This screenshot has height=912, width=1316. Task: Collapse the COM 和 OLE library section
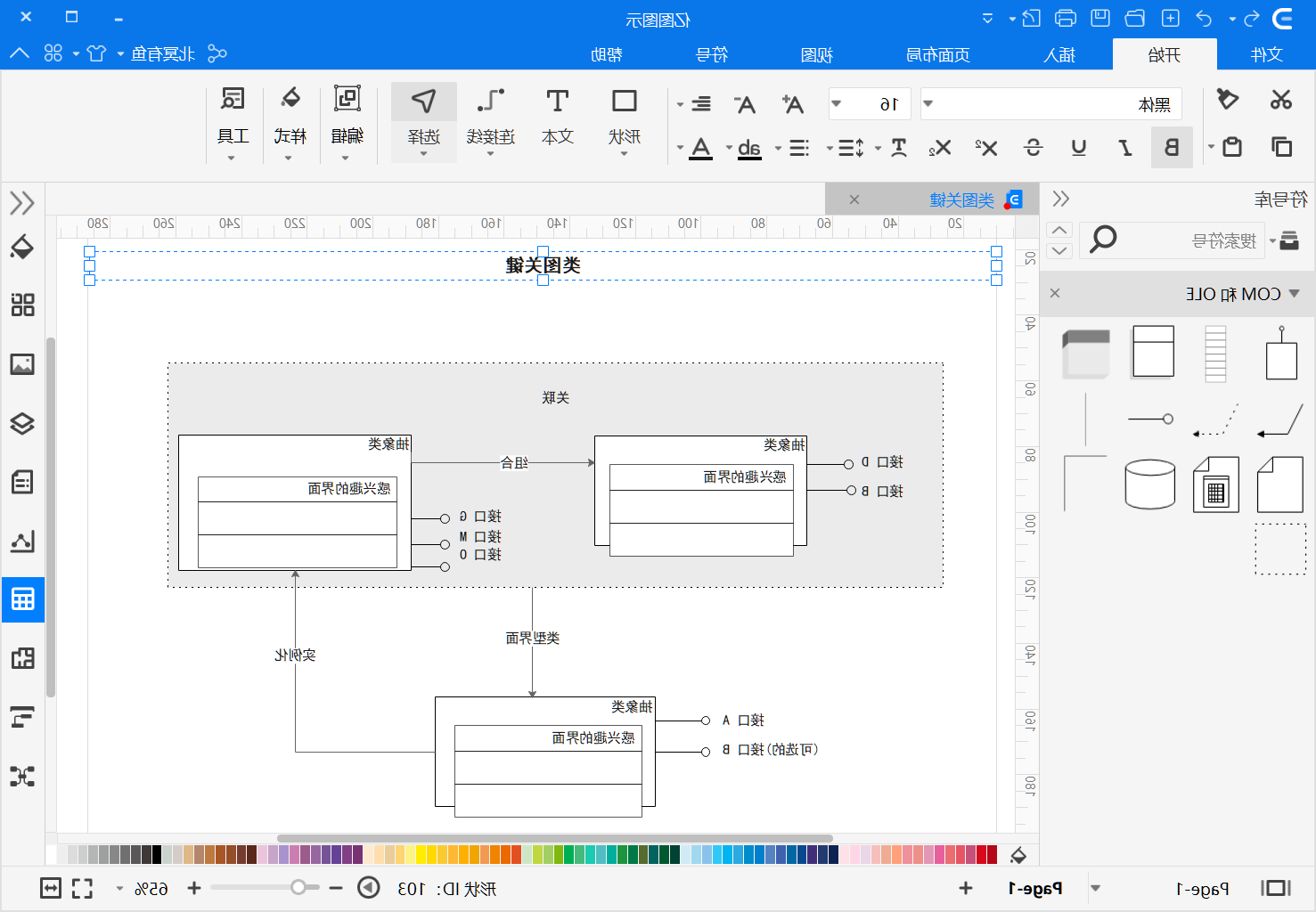click(x=1294, y=294)
